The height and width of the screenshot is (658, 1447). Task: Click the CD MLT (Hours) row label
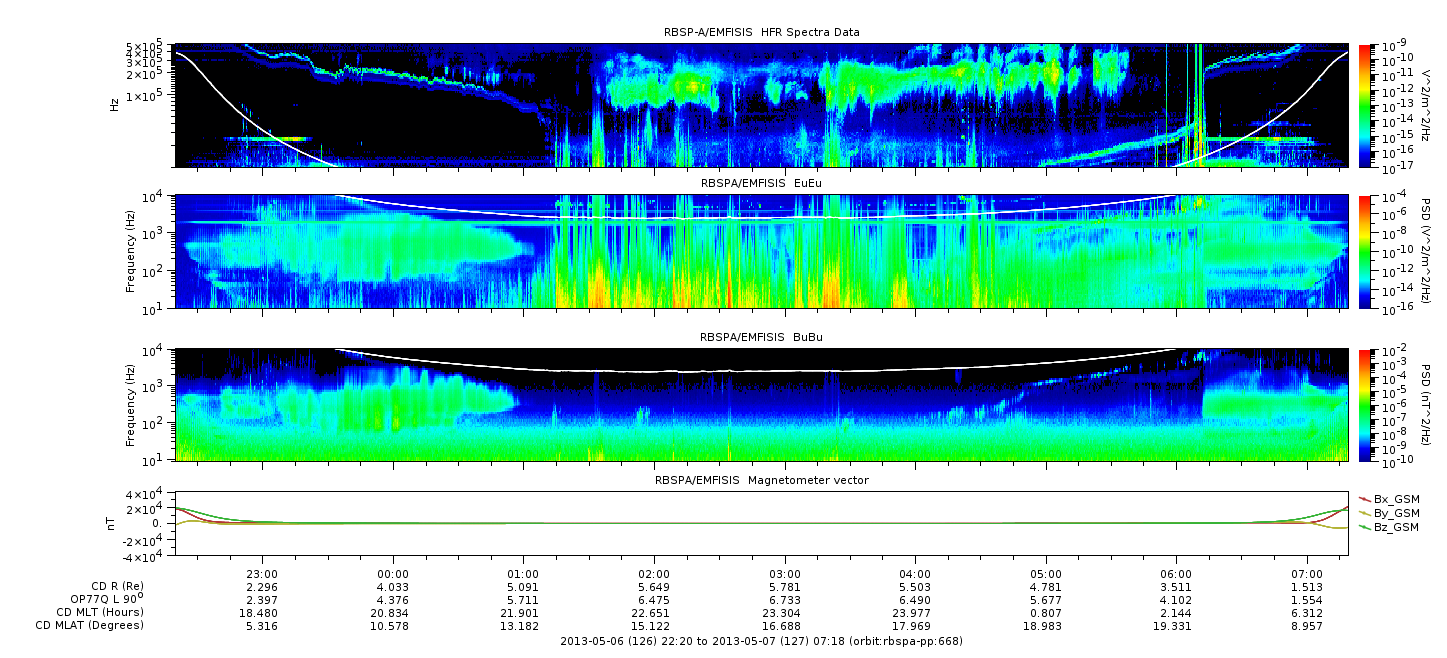click(100, 612)
